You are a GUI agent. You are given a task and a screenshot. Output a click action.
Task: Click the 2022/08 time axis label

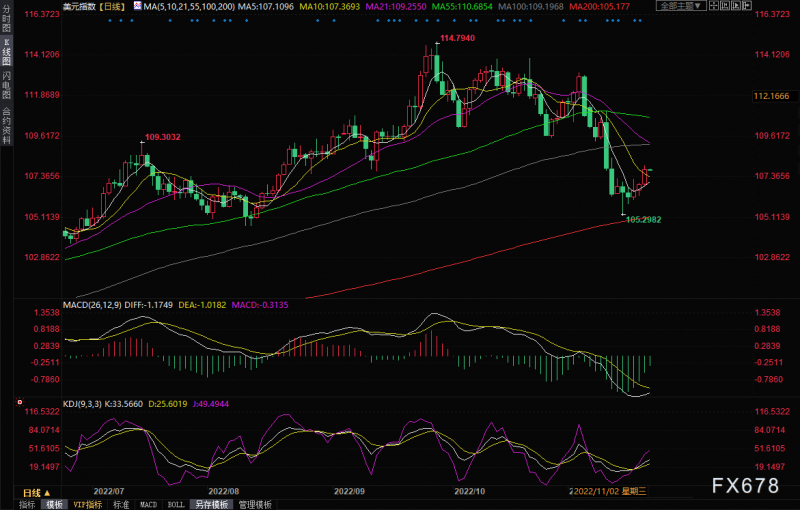[223, 491]
